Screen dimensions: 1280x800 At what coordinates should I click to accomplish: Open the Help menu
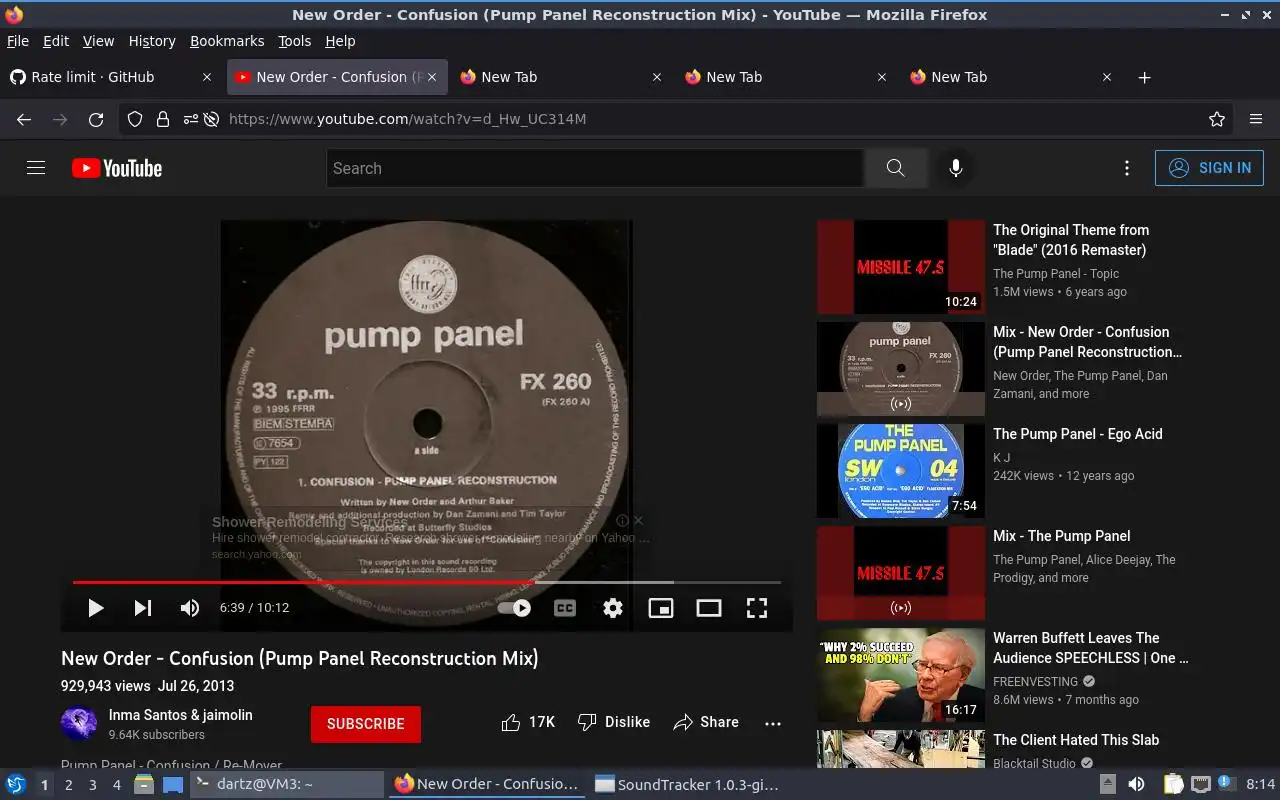click(x=340, y=41)
